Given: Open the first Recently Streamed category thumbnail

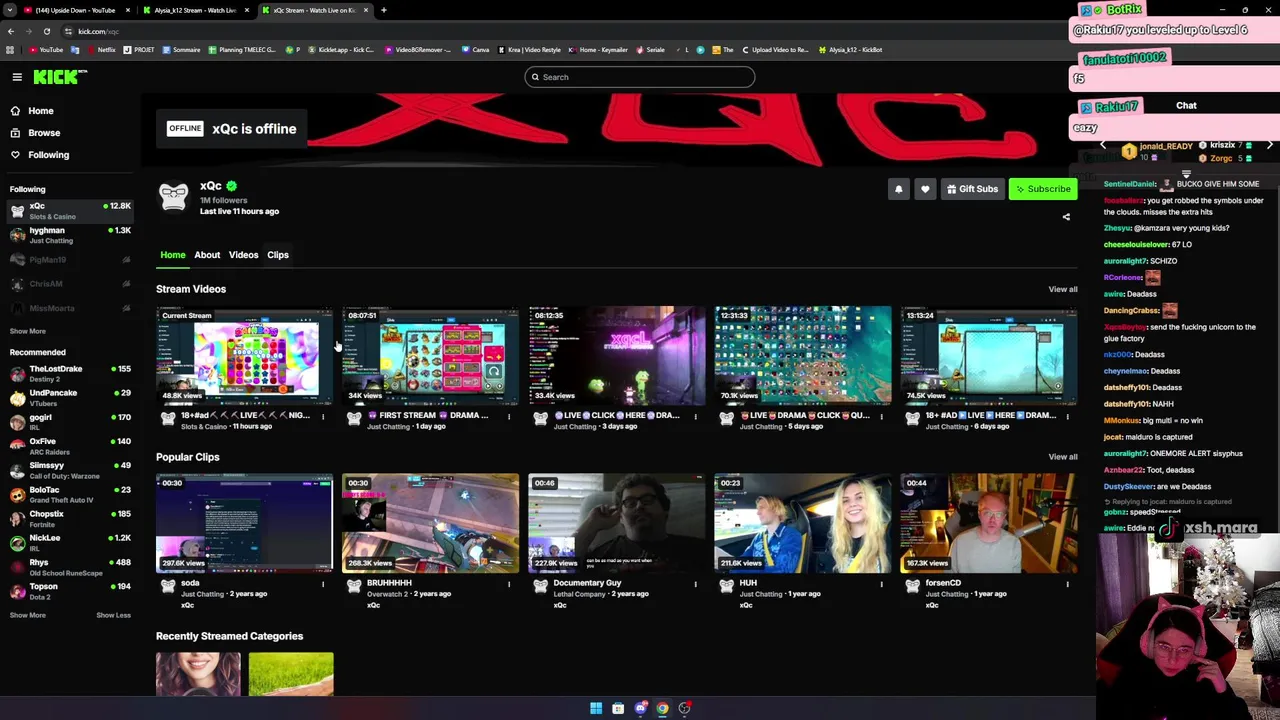Looking at the screenshot, I should pyautogui.click(x=198, y=674).
